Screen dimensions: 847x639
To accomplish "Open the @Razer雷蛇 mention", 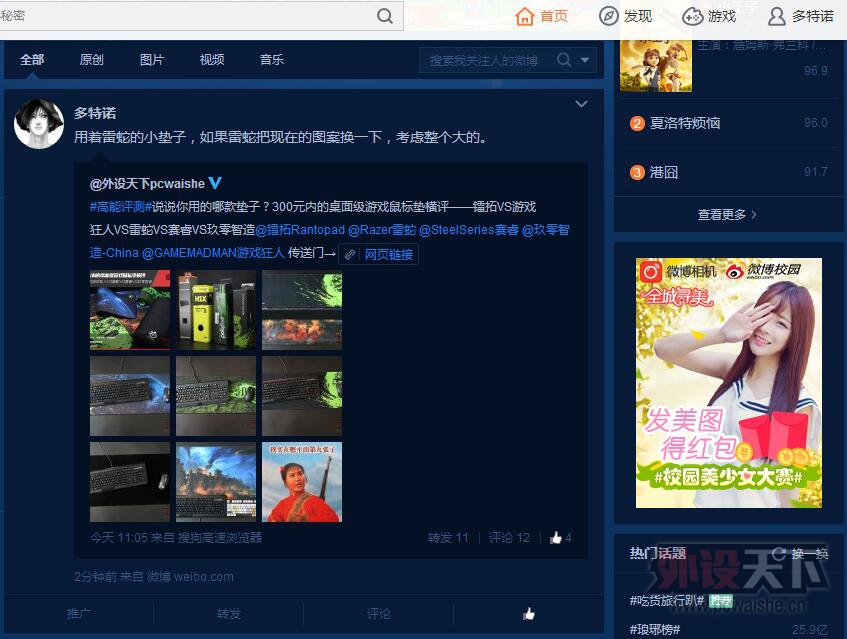I will pyautogui.click(x=382, y=230).
